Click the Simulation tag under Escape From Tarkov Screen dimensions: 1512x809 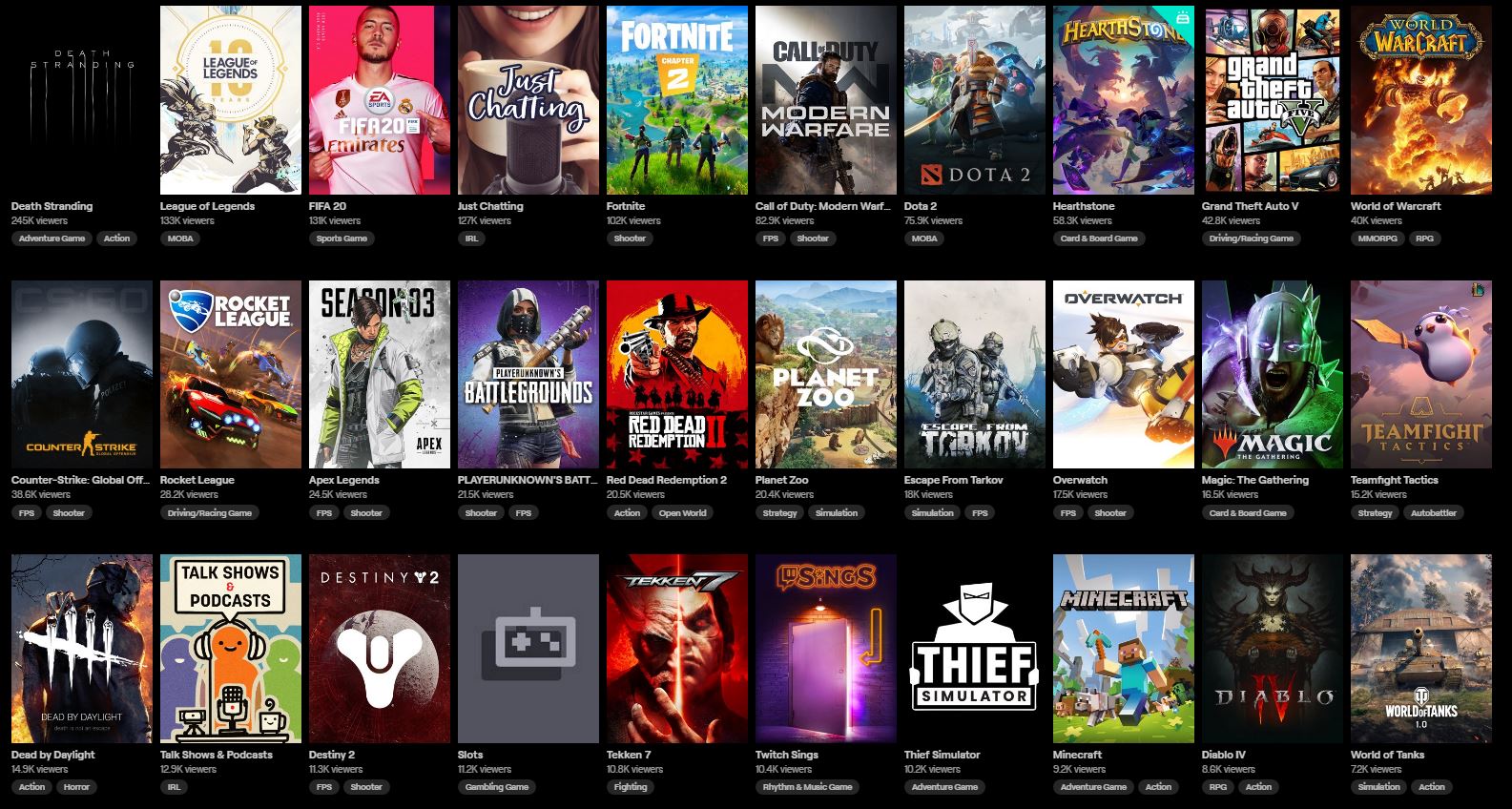pos(933,513)
